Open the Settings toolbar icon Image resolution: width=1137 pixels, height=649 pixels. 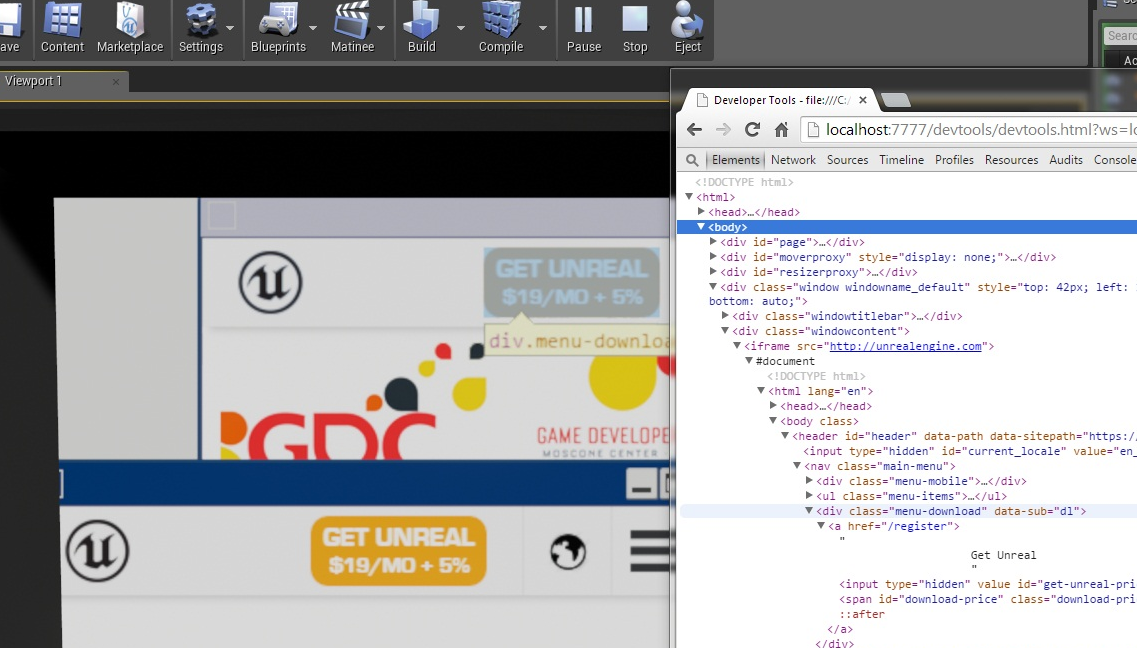(x=201, y=28)
